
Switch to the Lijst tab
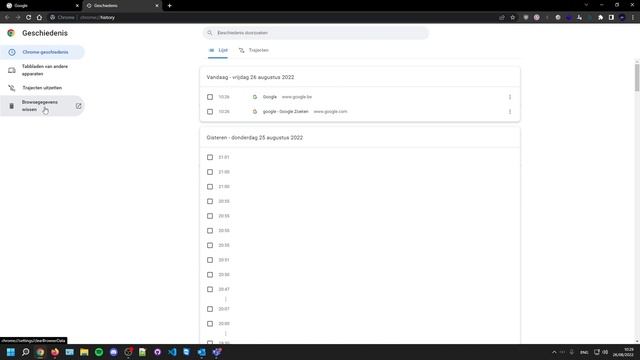click(x=218, y=50)
